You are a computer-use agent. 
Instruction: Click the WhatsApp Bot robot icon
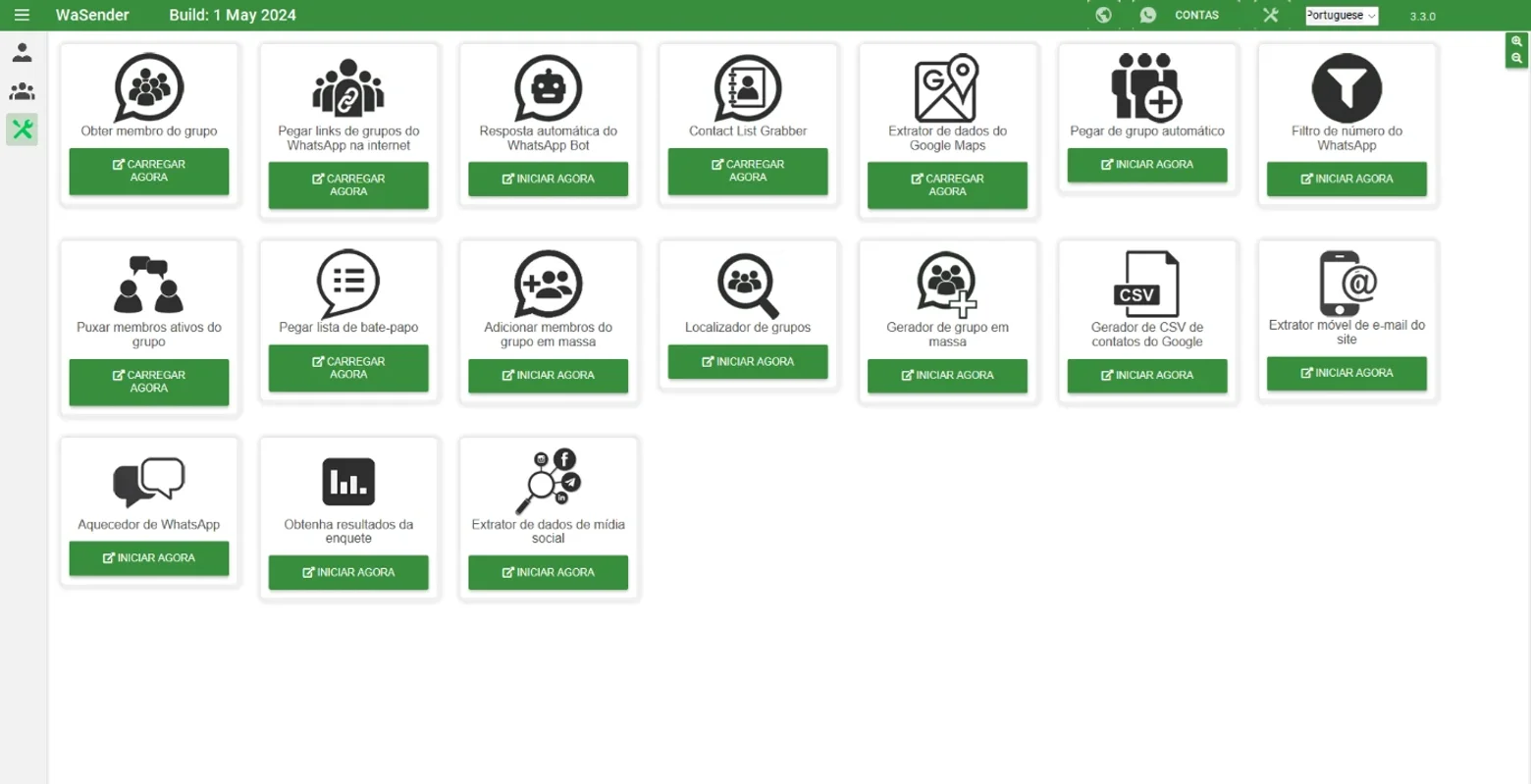pyautogui.click(x=549, y=88)
